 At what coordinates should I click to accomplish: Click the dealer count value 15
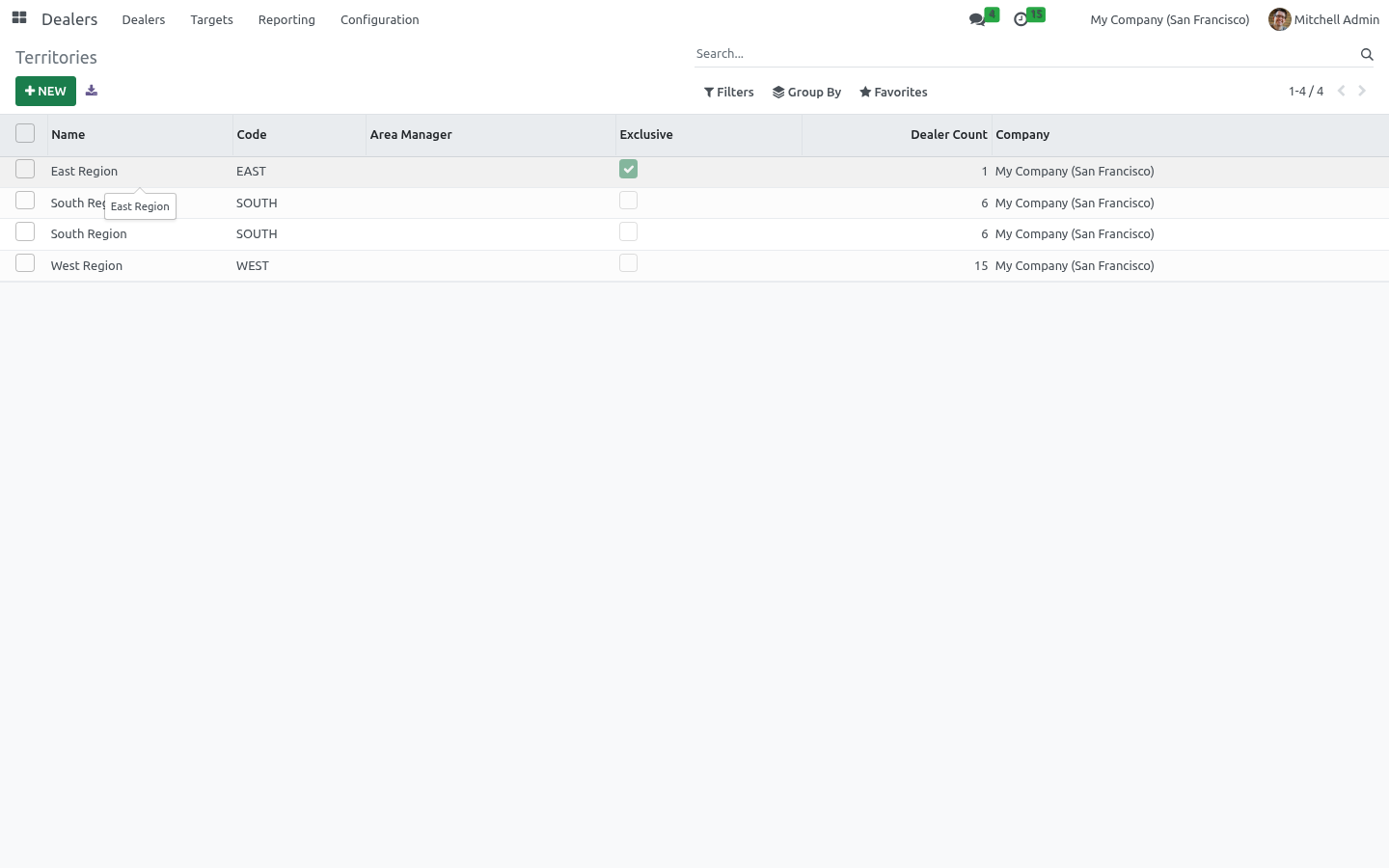click(x=981, y=266)
